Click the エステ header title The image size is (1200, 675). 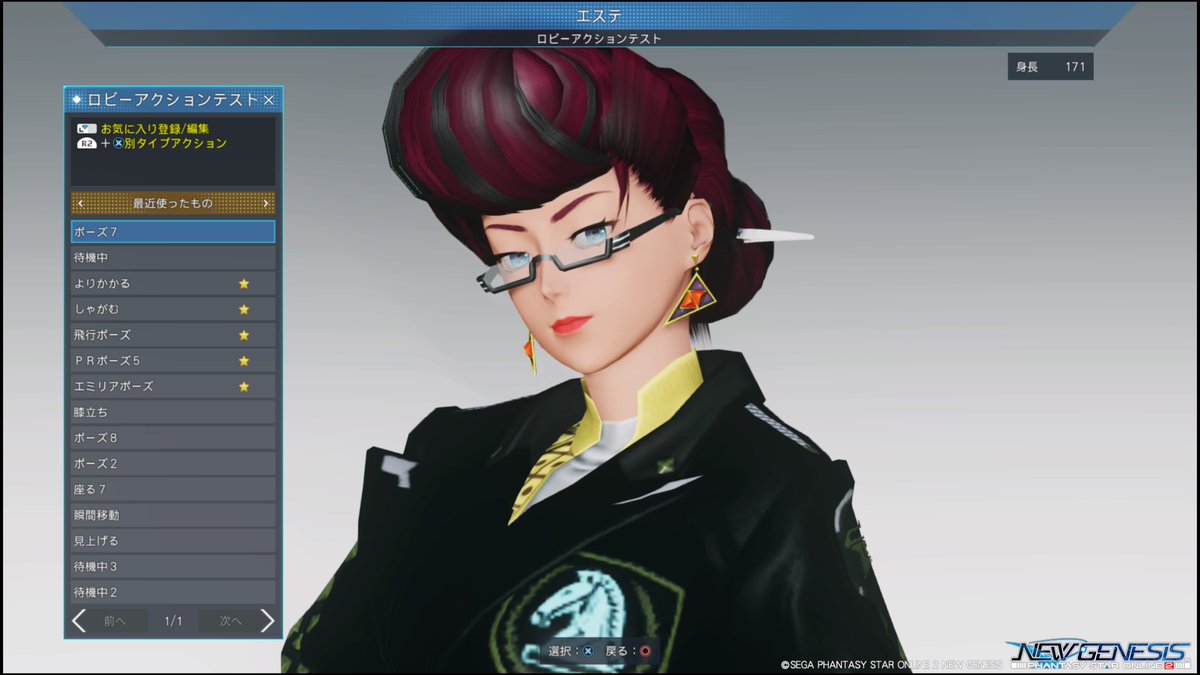[x=599, y=15]
